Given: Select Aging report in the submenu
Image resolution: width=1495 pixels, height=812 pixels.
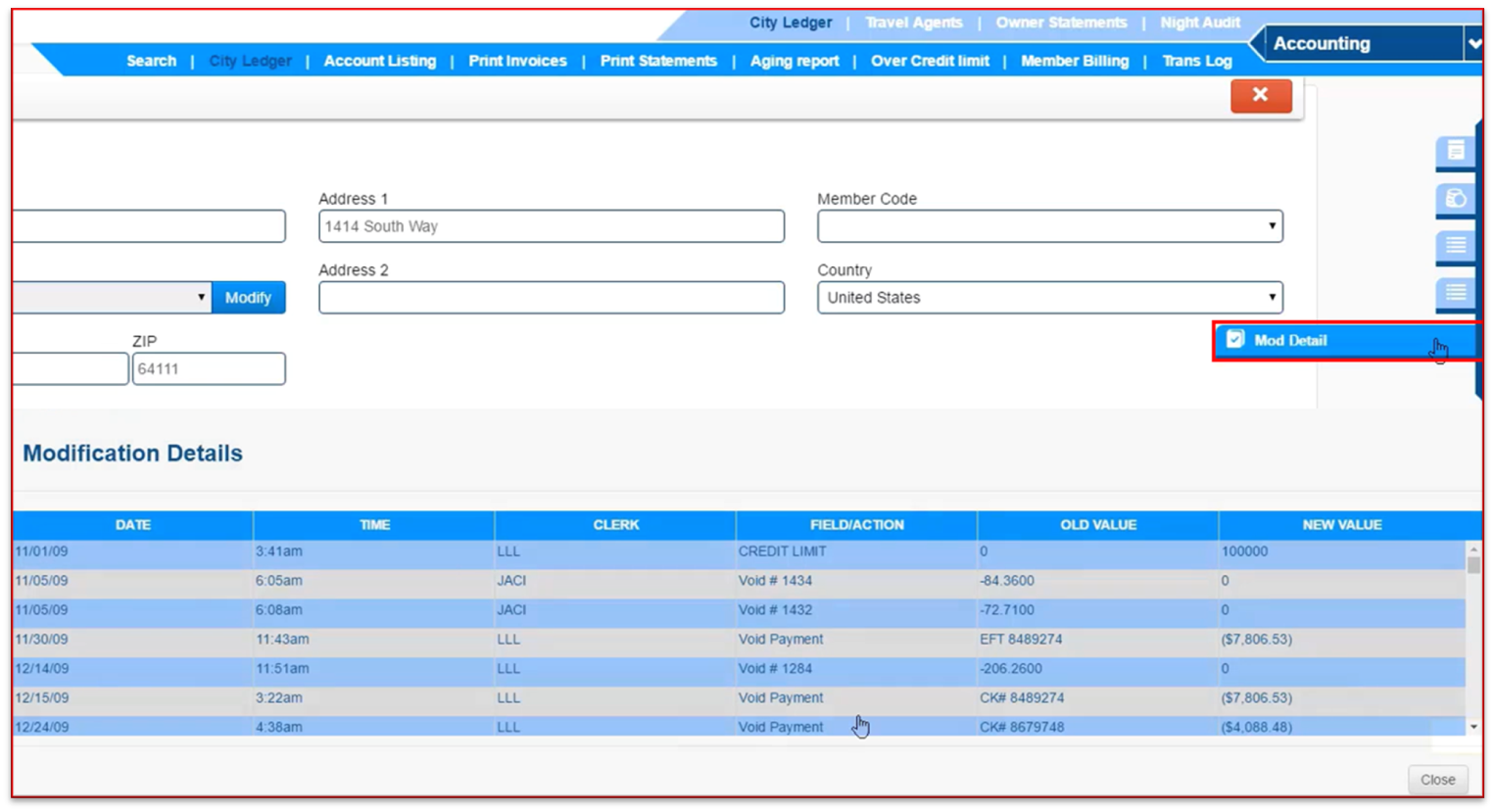Looking at the screenshot, I should (794, 61).
